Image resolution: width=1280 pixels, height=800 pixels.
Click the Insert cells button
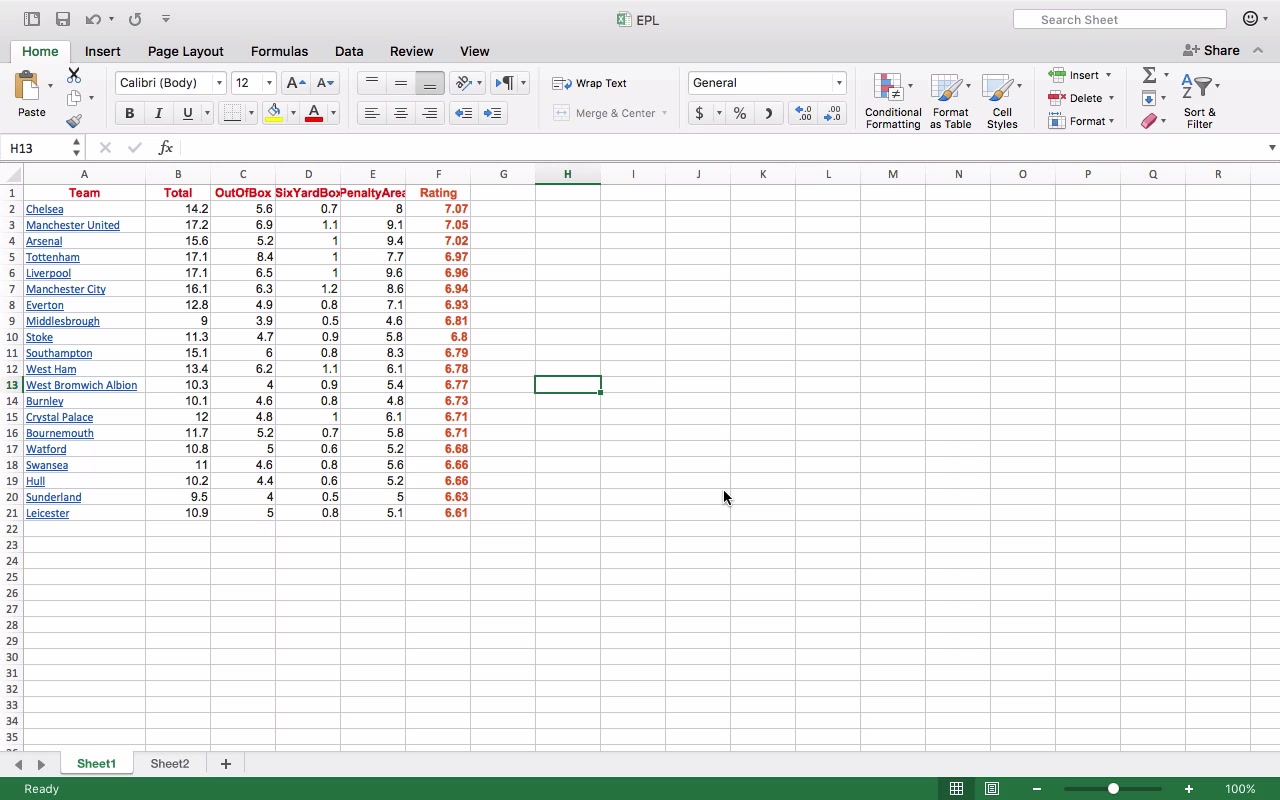pos(1080,75)
